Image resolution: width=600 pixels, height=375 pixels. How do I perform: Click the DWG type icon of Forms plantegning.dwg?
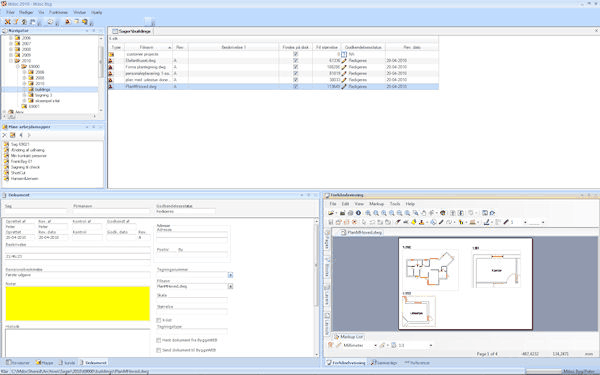click(x=111, y=67)
